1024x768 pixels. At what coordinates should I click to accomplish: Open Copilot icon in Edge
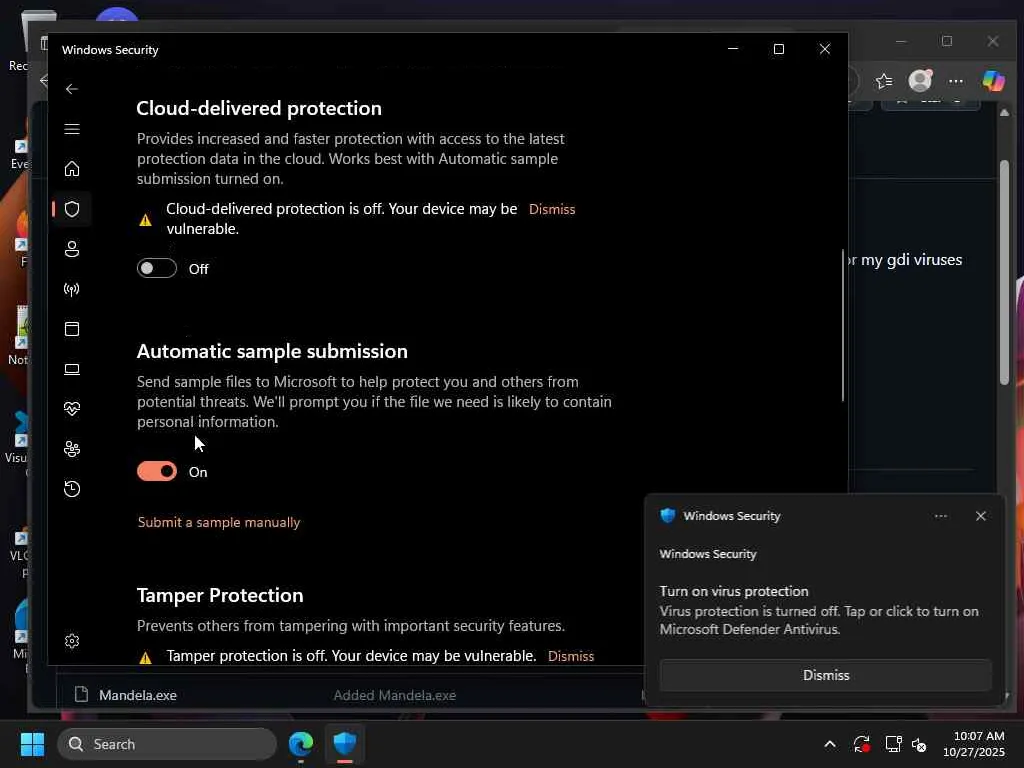994,81
